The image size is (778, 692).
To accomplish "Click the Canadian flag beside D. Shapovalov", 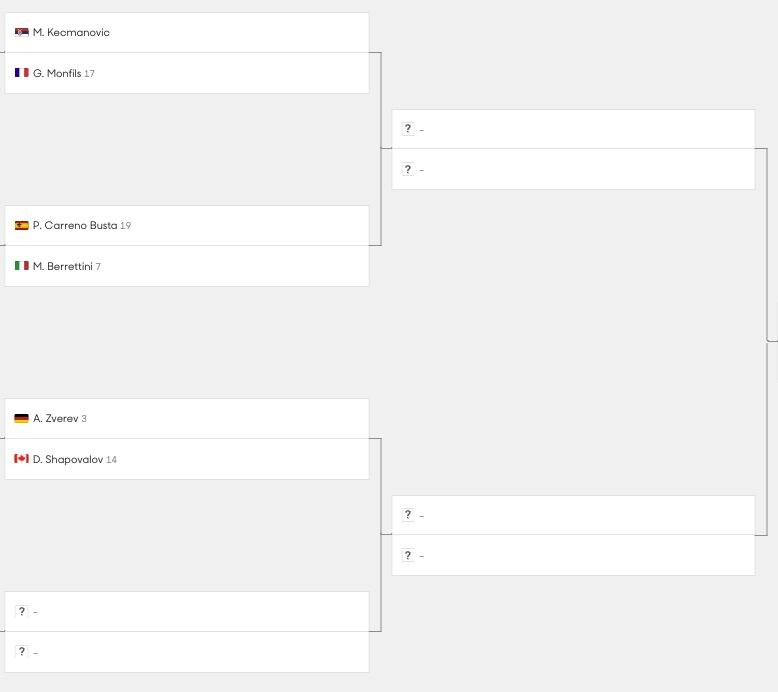I will click(x=21, y=458).
